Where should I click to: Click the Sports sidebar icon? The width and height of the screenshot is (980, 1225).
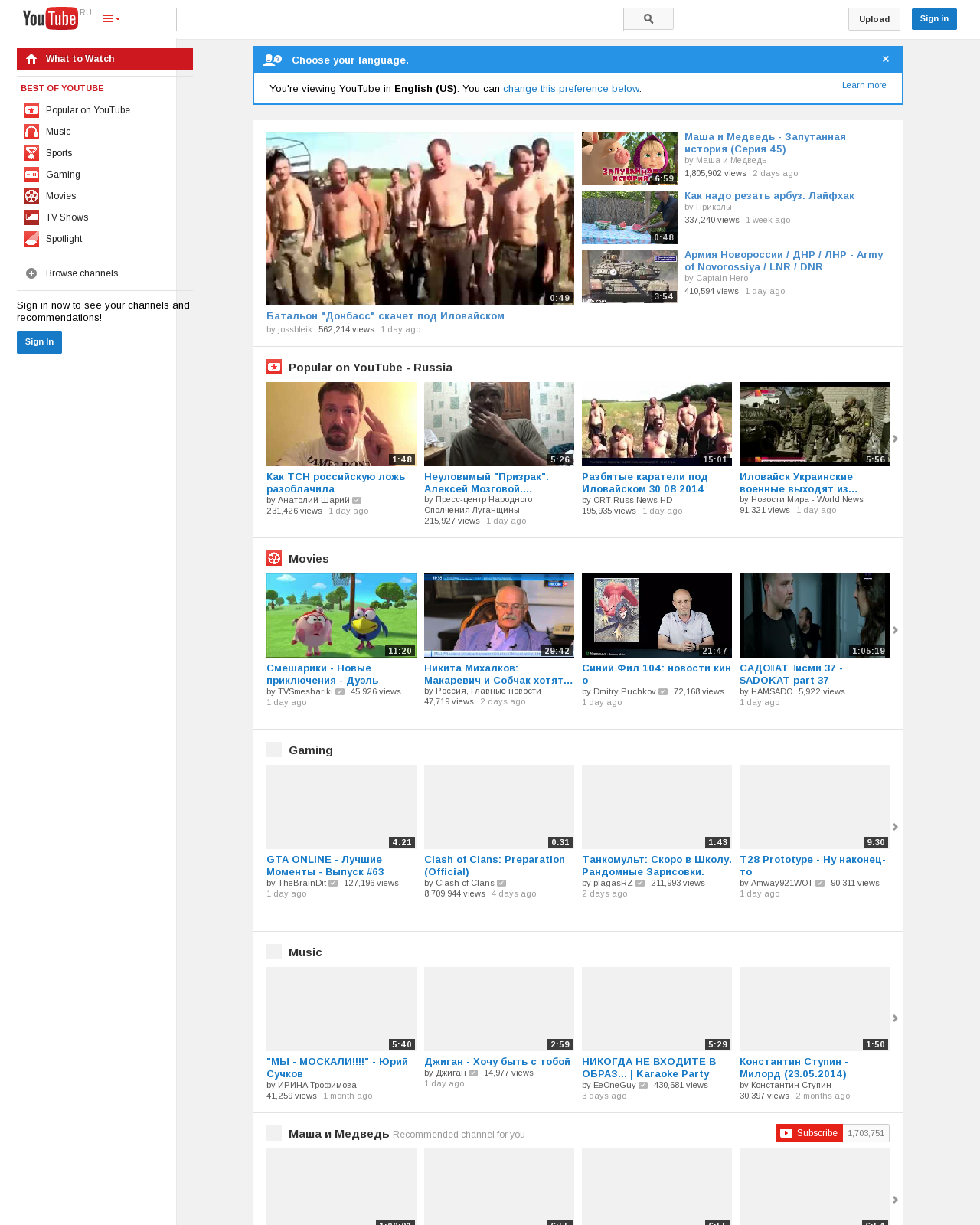click(31, 153)
